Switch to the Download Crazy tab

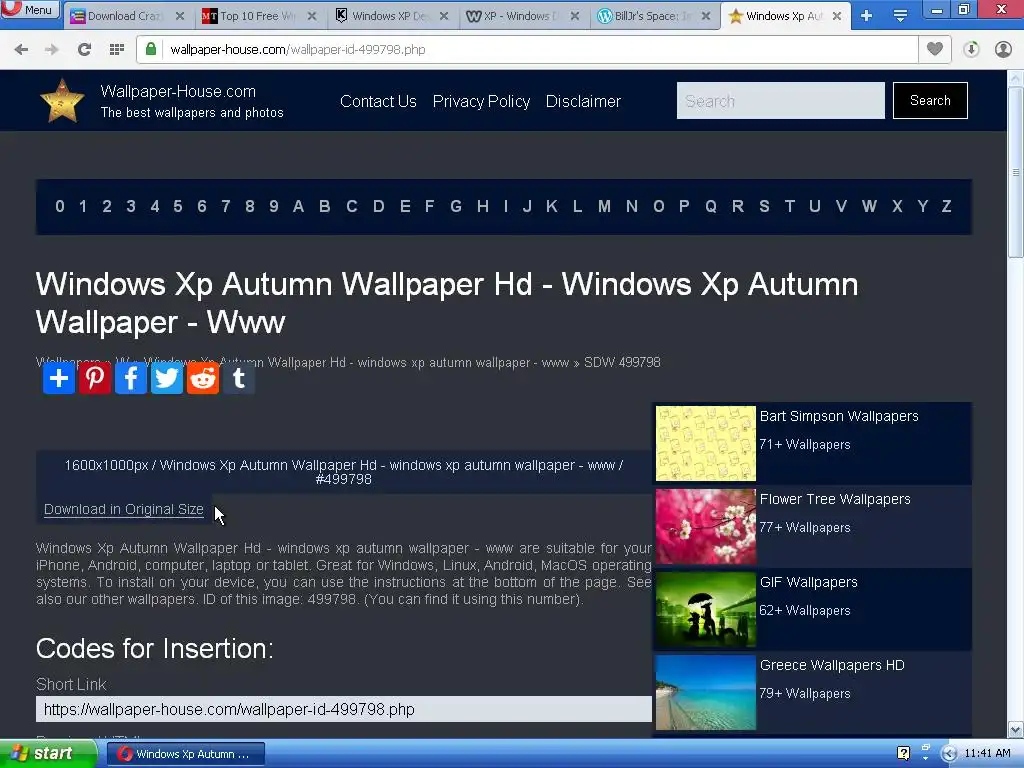tap(124, 16)
